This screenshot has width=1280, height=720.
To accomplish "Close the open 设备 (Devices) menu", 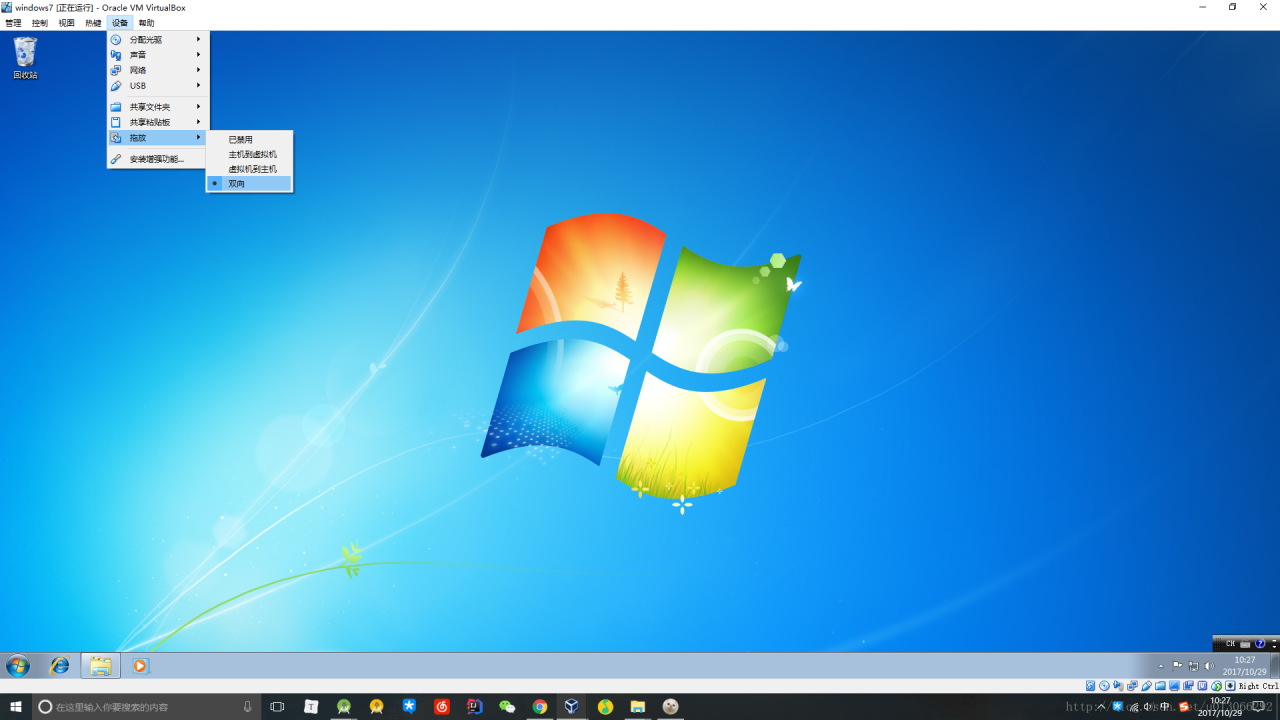I will pyautogui.click(x=120, y=23).
